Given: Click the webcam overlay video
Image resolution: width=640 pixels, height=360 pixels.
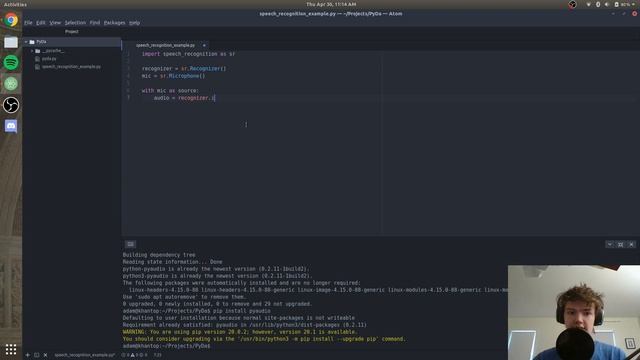Looking at the screenshot, I should click(573, 312).
